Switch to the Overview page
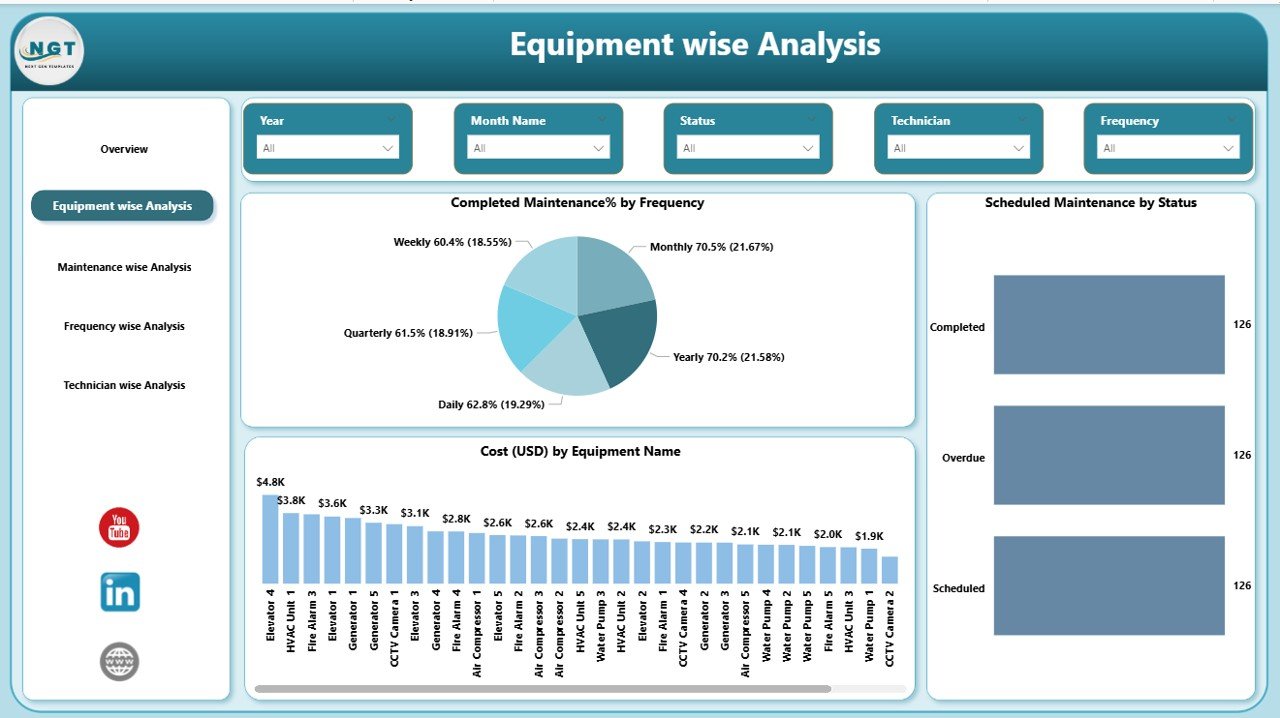 [124, 148]
